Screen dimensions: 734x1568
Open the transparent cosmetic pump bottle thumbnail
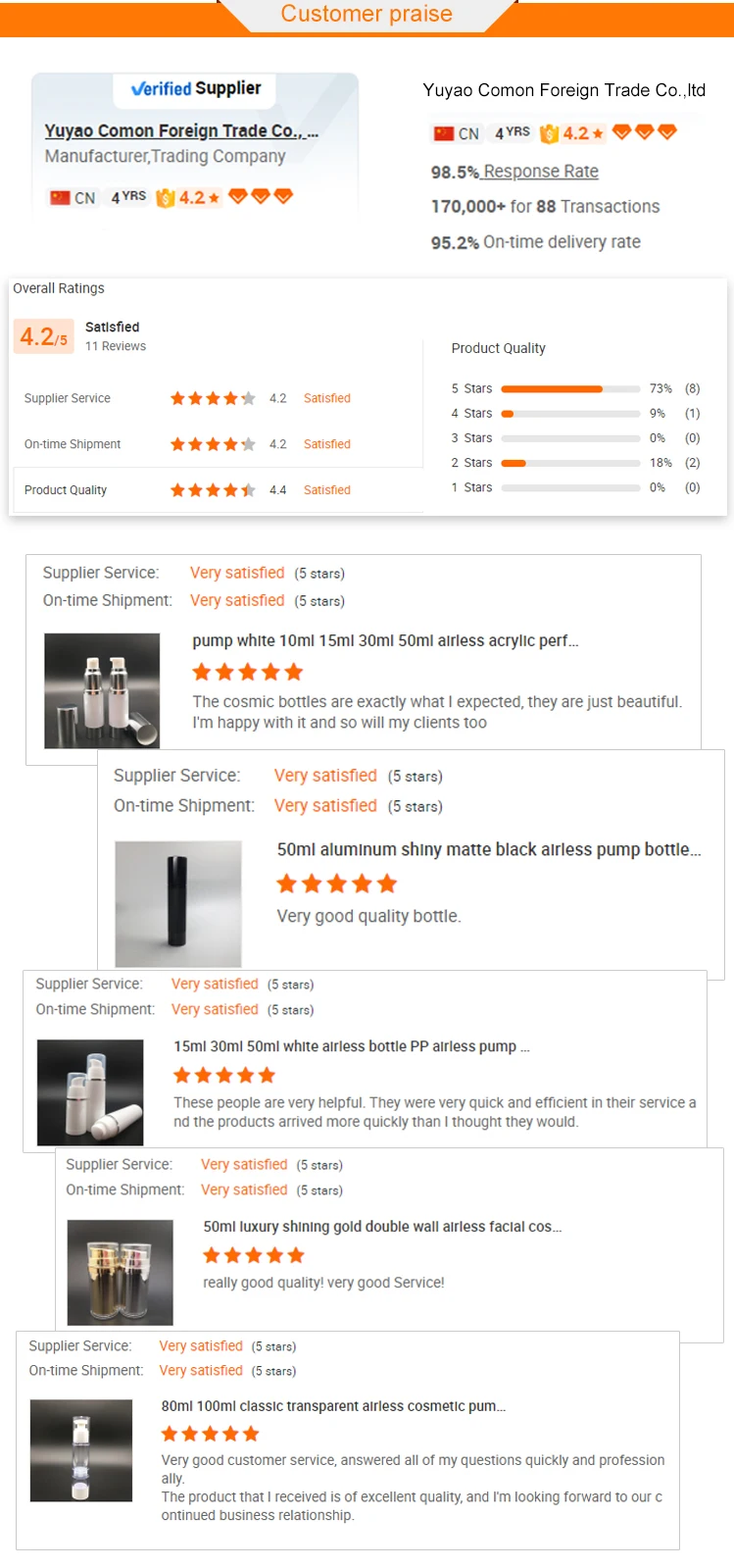click(81, 1450)
